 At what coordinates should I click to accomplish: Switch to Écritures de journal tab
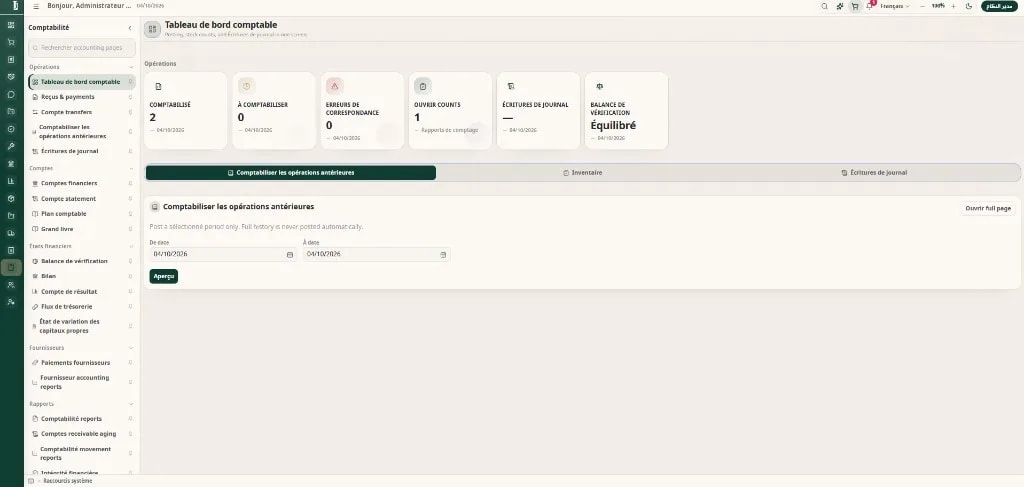(874, 173)
